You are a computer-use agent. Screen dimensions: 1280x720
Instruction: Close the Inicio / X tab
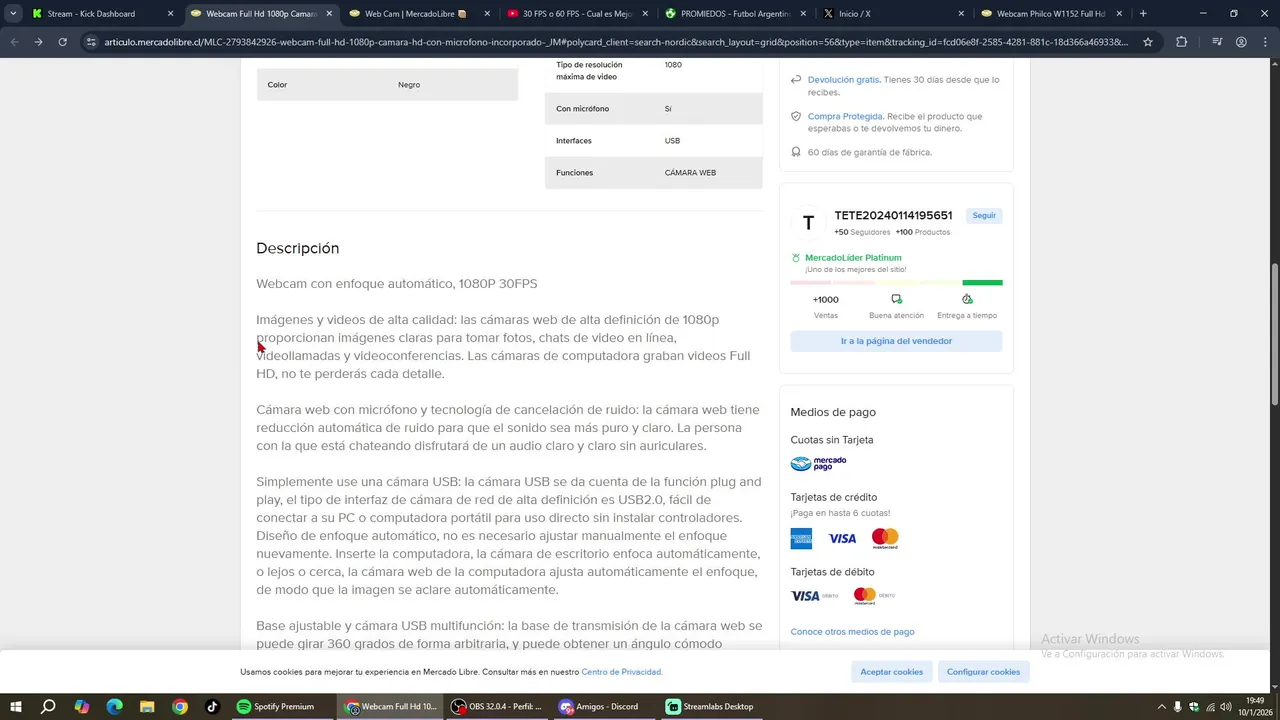coord(961,14)
